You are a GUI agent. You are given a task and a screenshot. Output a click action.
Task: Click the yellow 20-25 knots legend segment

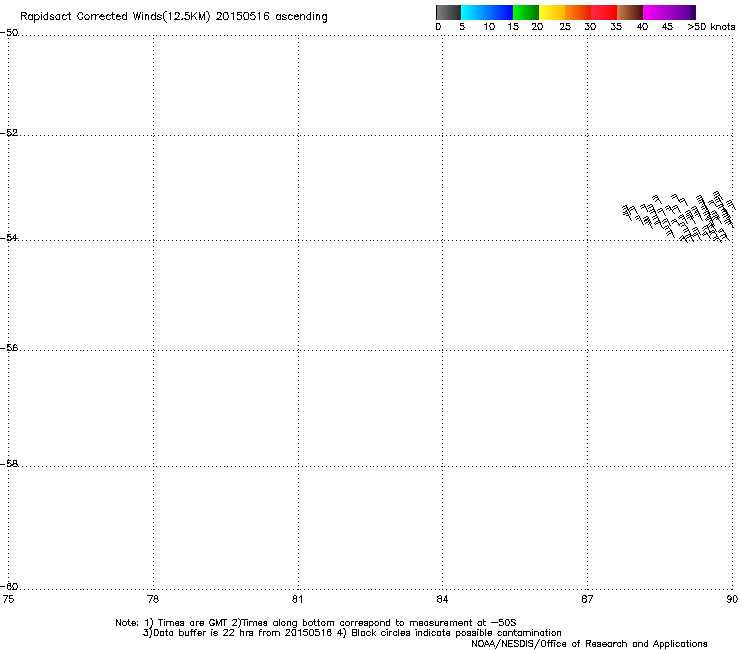552,12
